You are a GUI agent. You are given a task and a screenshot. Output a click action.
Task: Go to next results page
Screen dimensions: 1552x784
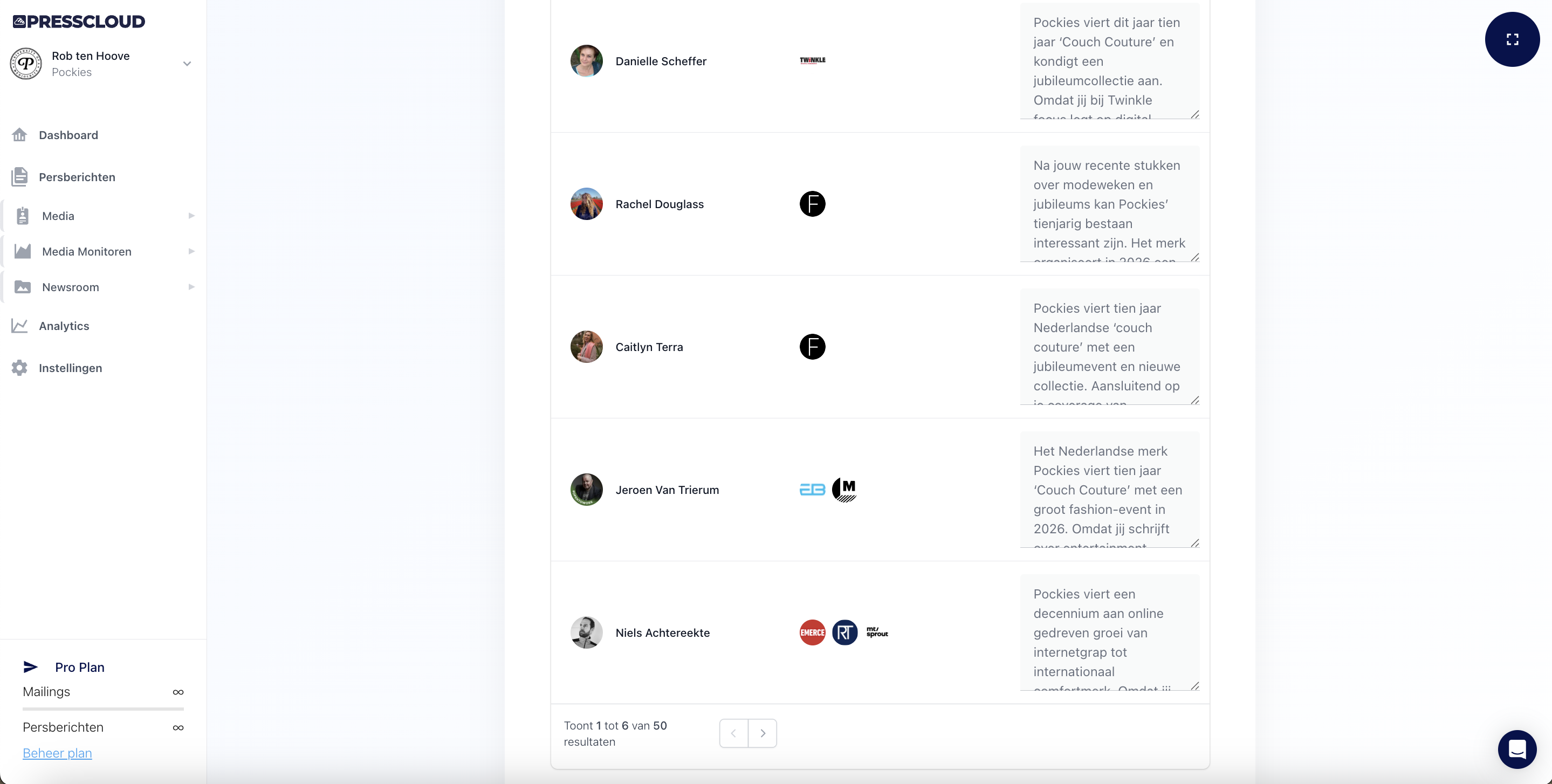pos(762,733)
